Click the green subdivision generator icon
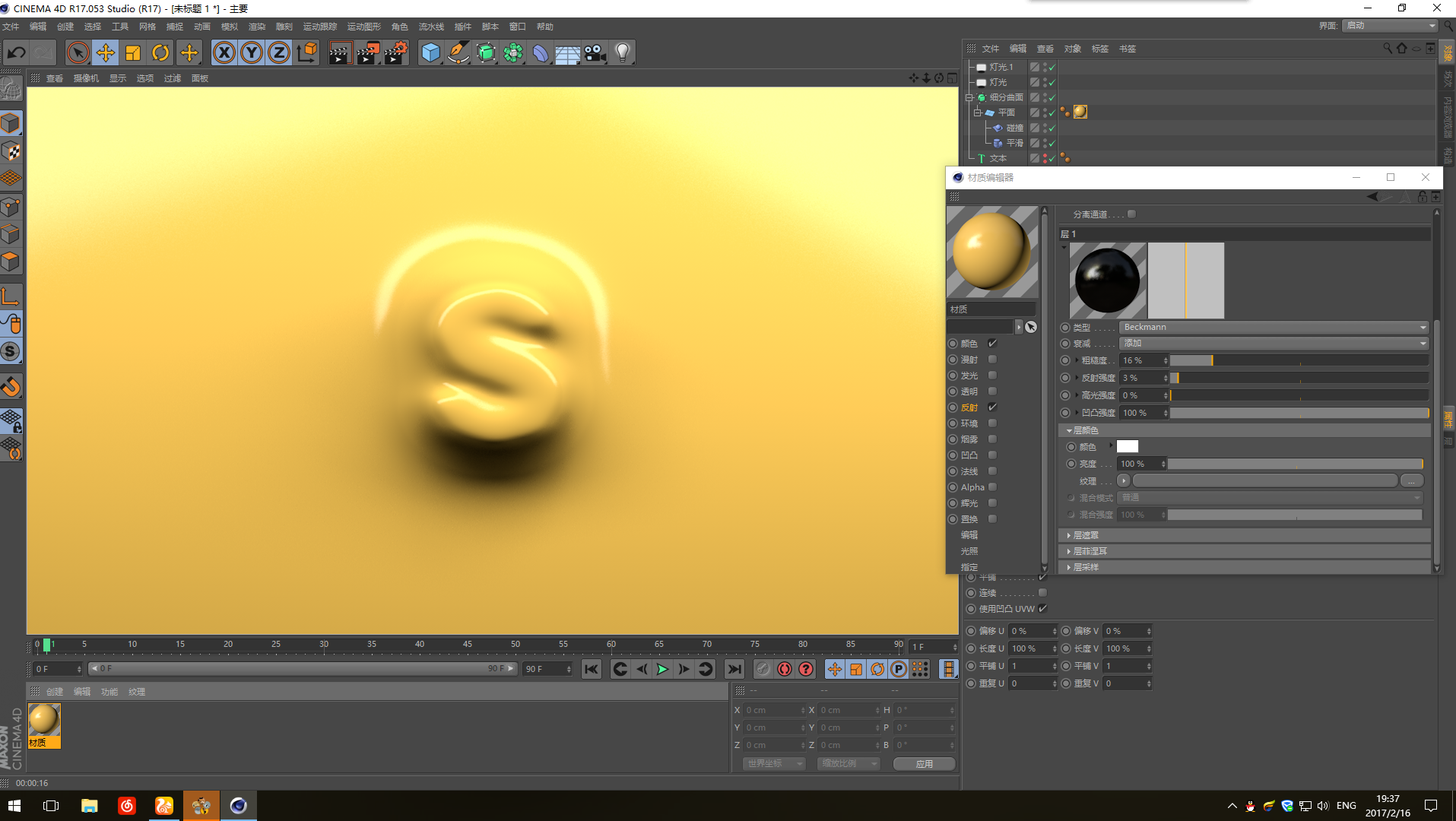The image size is (1456, 821). [x=486, y=52]
